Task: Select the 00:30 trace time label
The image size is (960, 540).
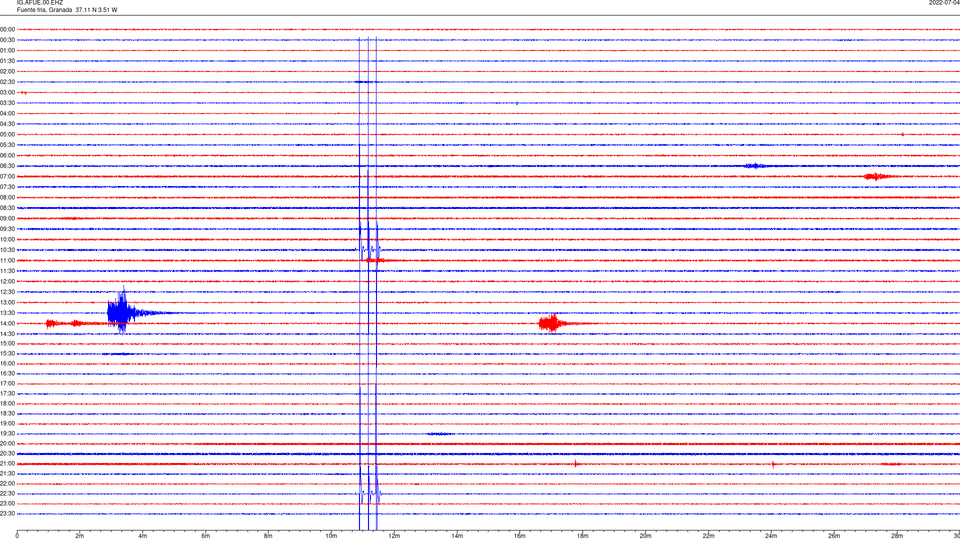Action: (7, 40)
